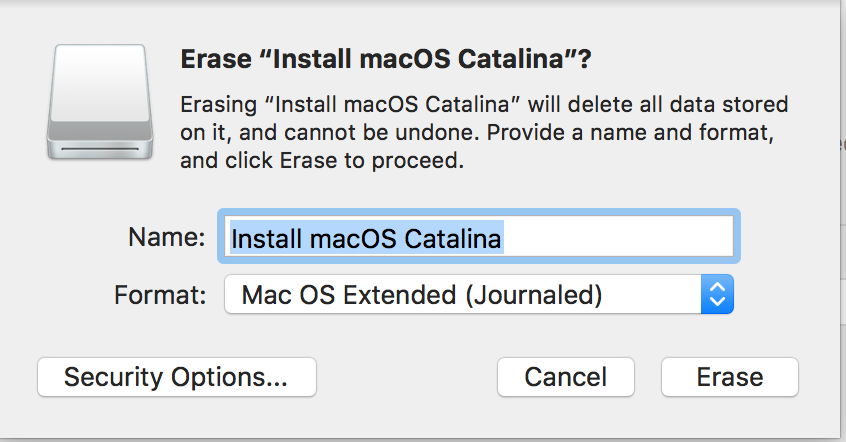Focus the Name text field
The image size is (846, 442).
(x=480, y=238)
